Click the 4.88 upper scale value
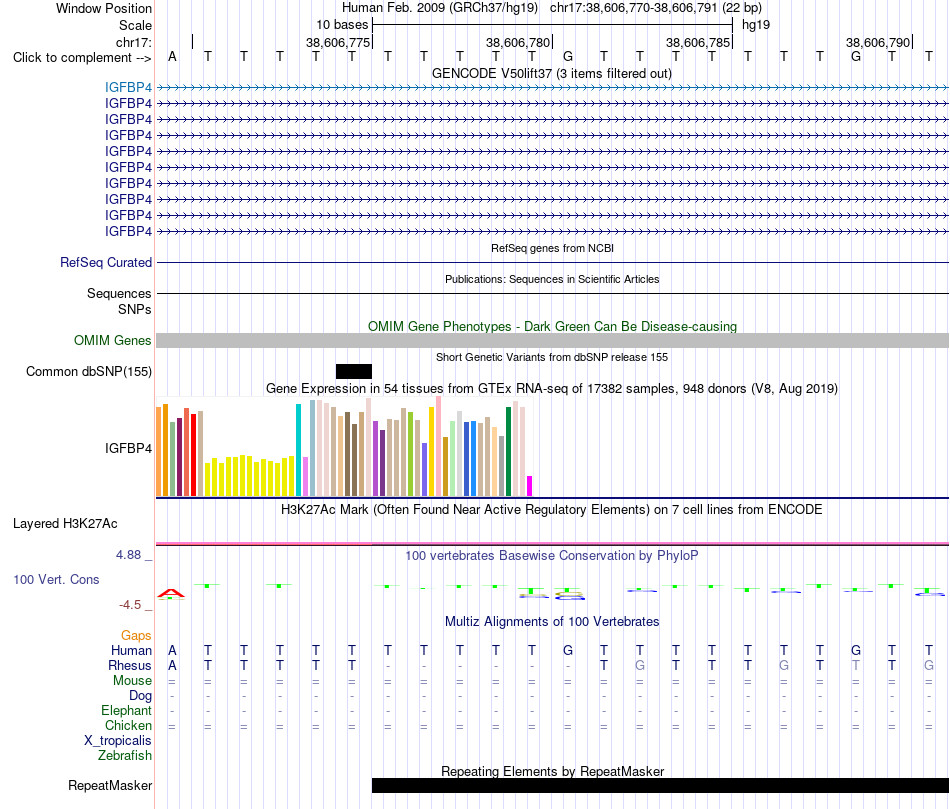Image resolution: width=950 pixels, height=809 pixels. [x=128, y=555]
